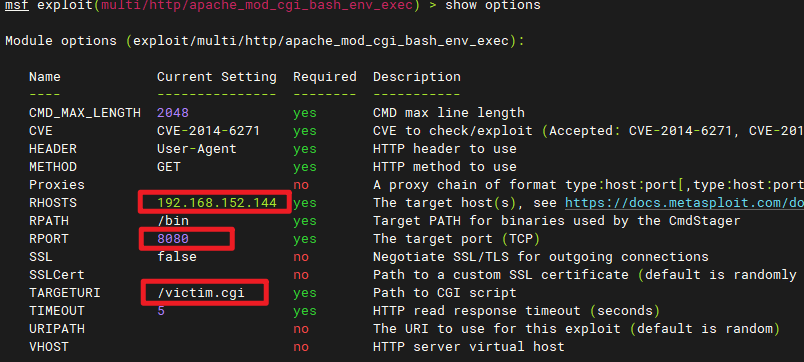Click the option name RPORT

click(x=49, y=239)
